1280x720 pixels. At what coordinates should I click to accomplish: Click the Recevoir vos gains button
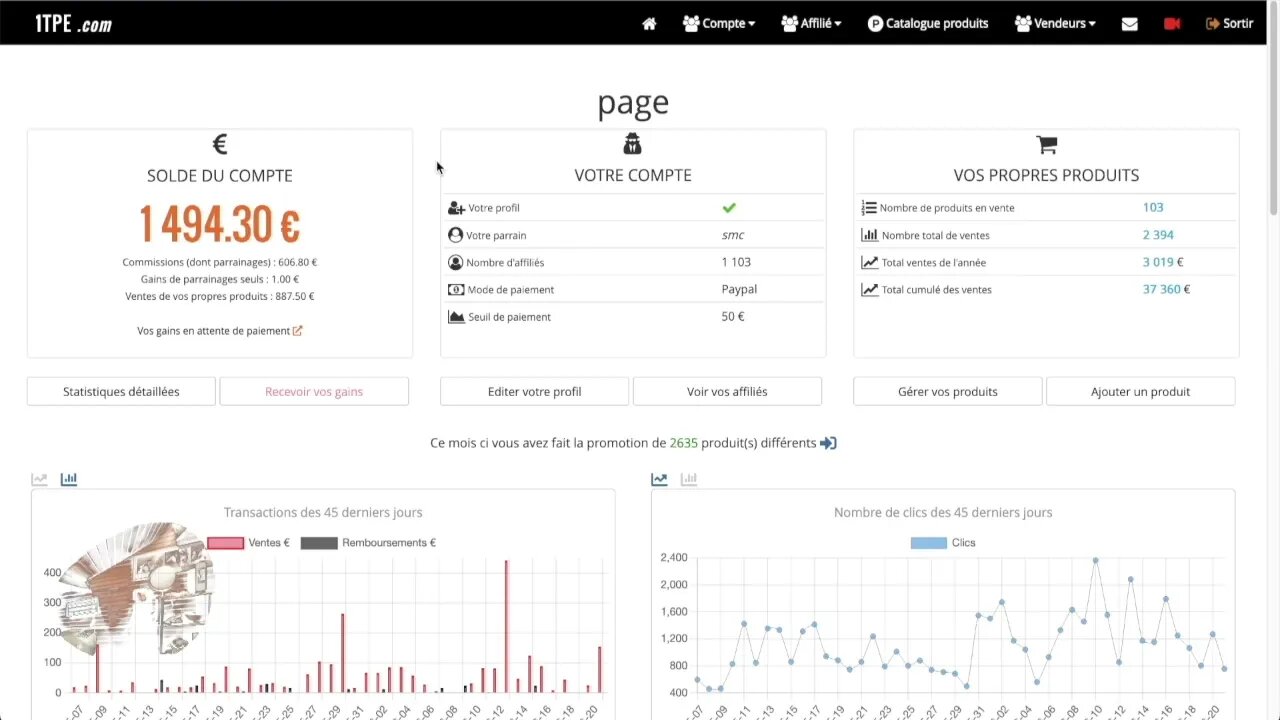(314, 391)
